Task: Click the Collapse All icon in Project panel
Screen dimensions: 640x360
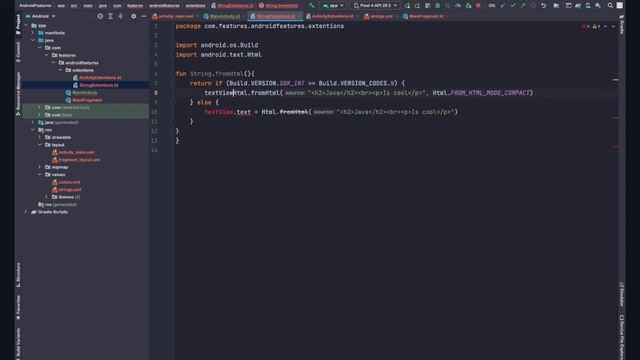Action: [121, 16]
